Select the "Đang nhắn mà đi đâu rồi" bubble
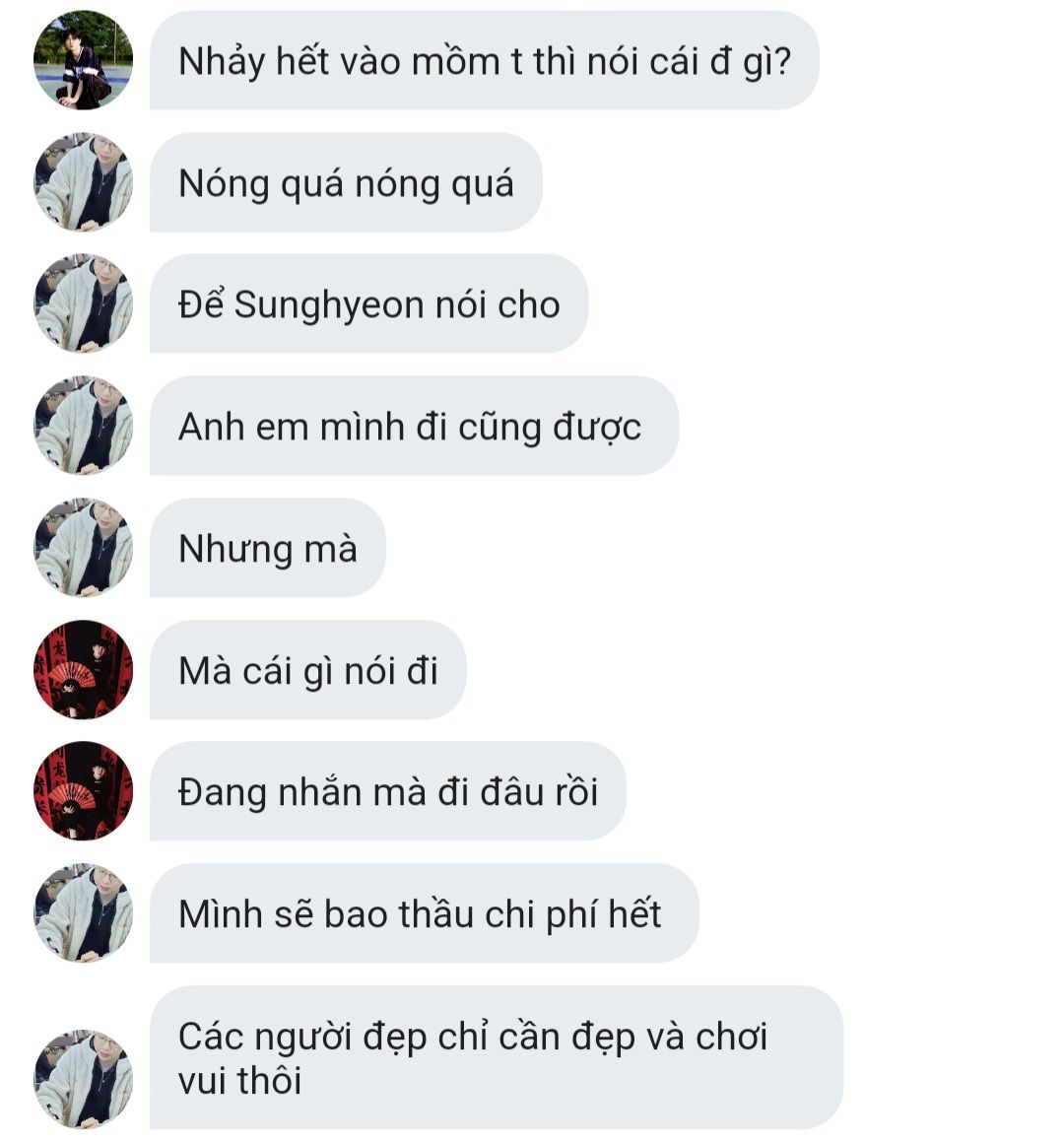This screenshot has height=1142, width=1064. click(388, 791)
